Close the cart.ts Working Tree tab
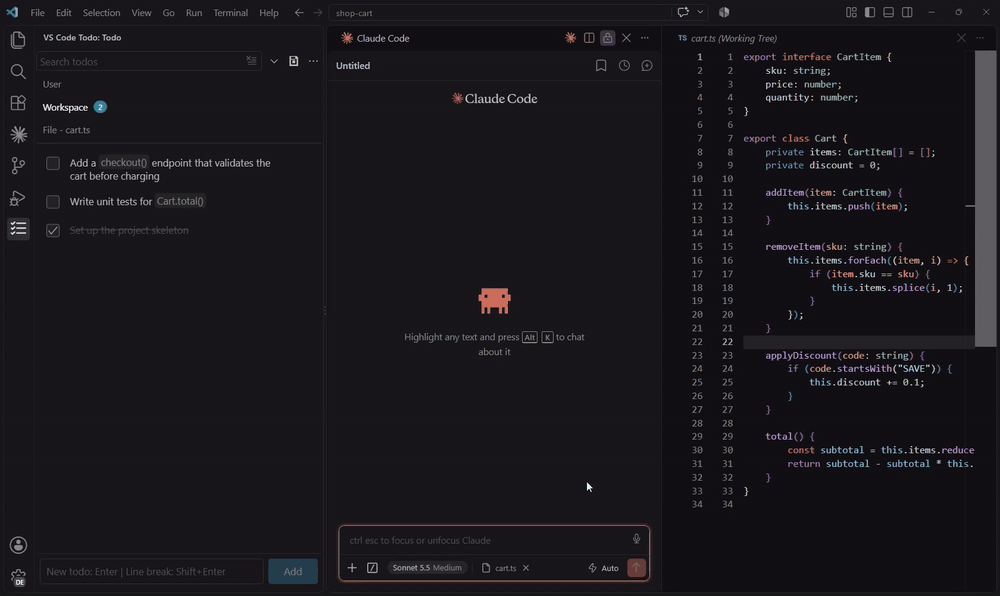This screenshot has height=596, width=1000. [961, 38]
